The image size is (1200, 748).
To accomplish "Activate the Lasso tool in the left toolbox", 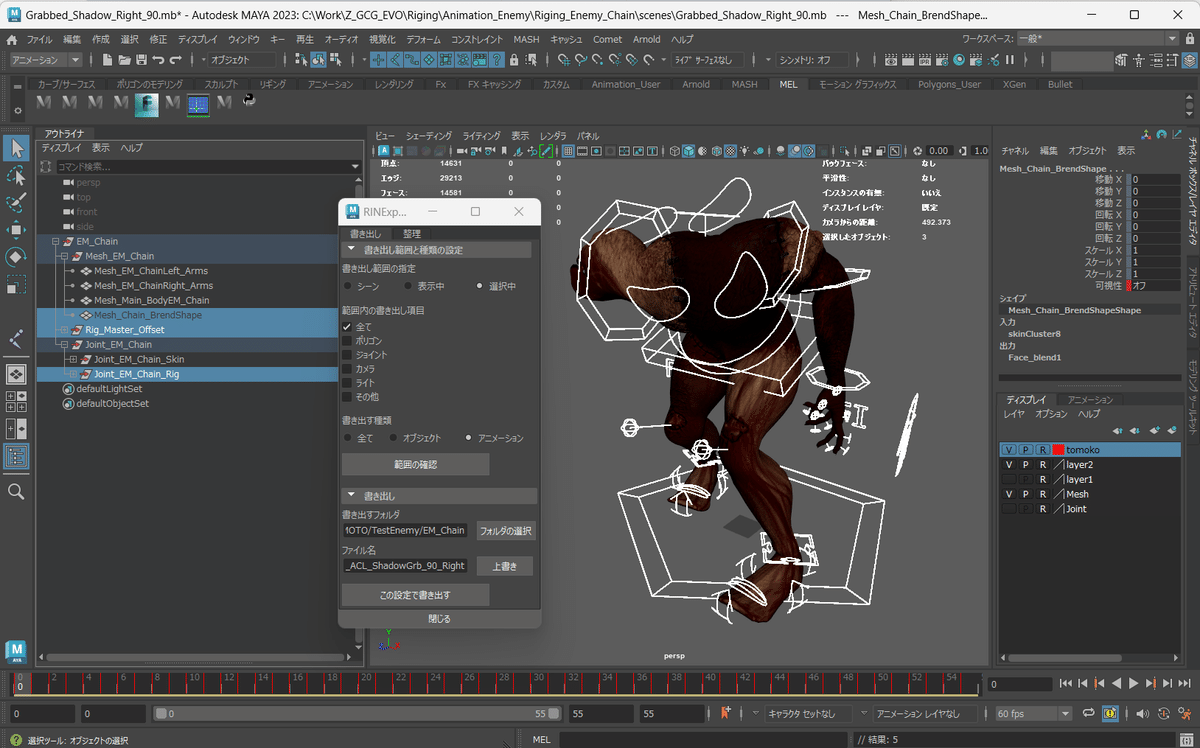I will click(14, 175).
